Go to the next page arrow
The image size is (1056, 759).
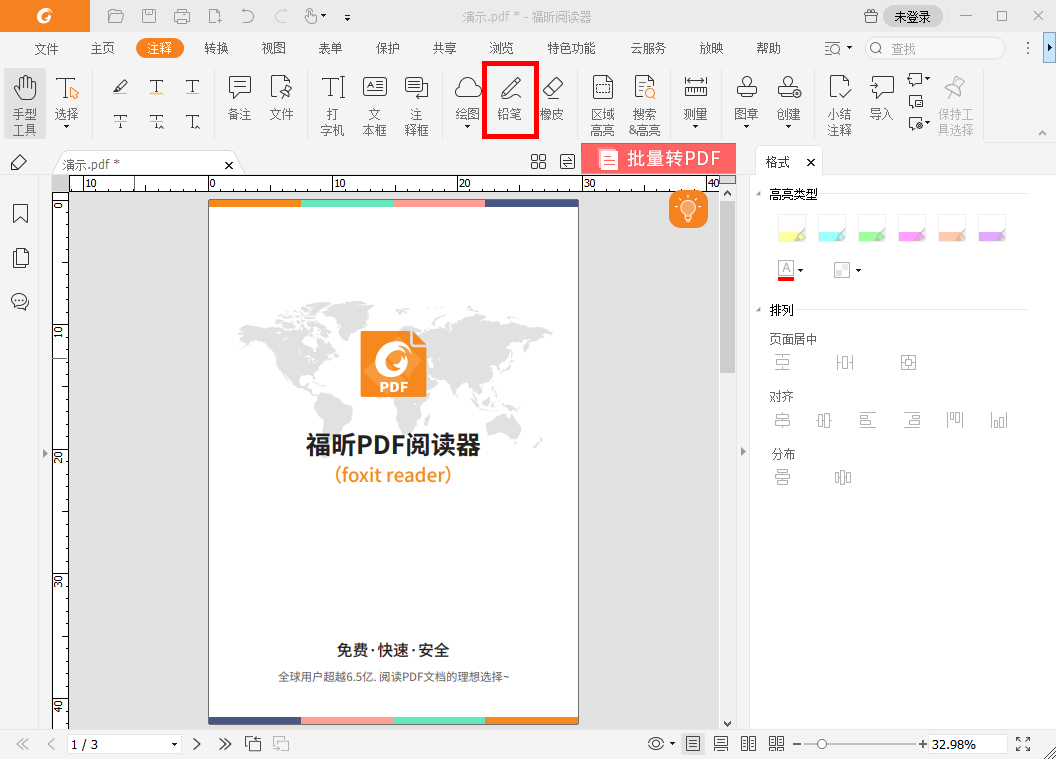(x=197, y=744)
